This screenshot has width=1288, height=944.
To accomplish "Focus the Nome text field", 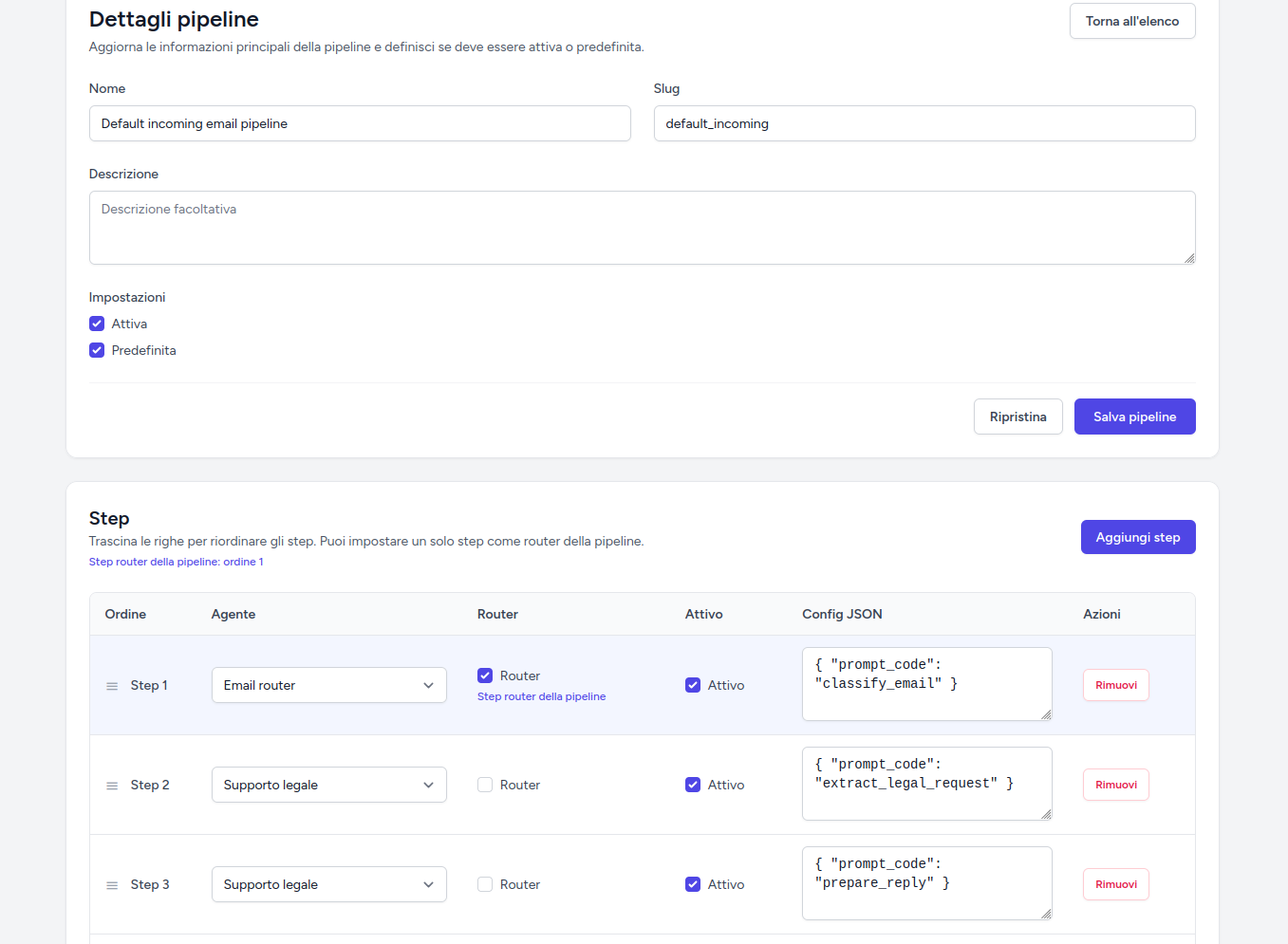I will (360, 123).
